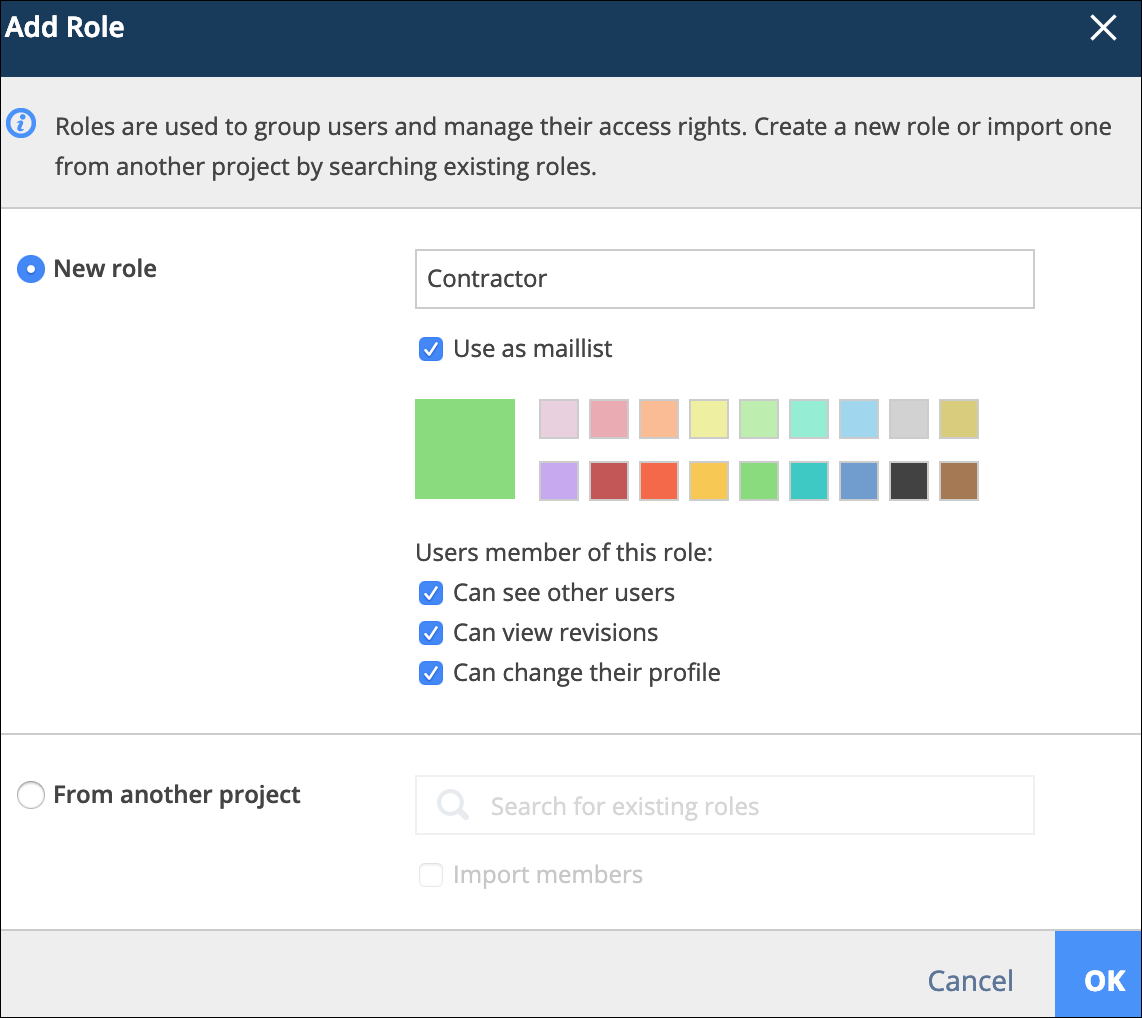
Task: Click the From another project label
Action: [176, 795]
